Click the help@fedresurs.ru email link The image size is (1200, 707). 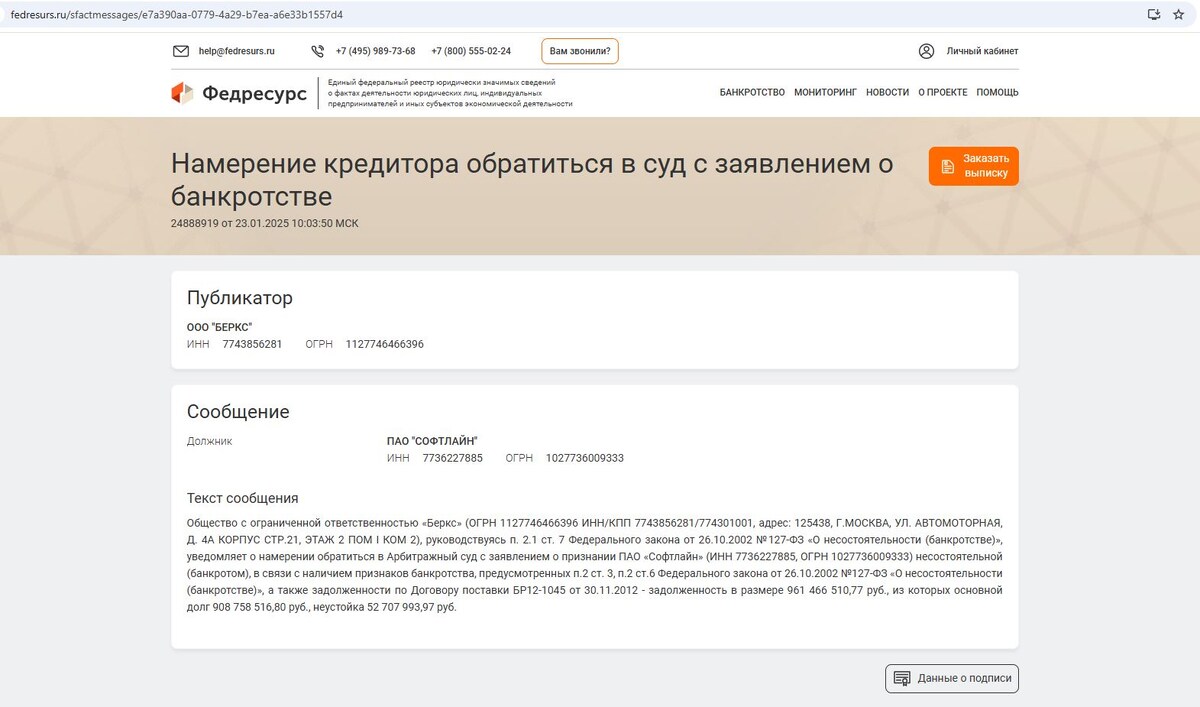click(236, 51)
